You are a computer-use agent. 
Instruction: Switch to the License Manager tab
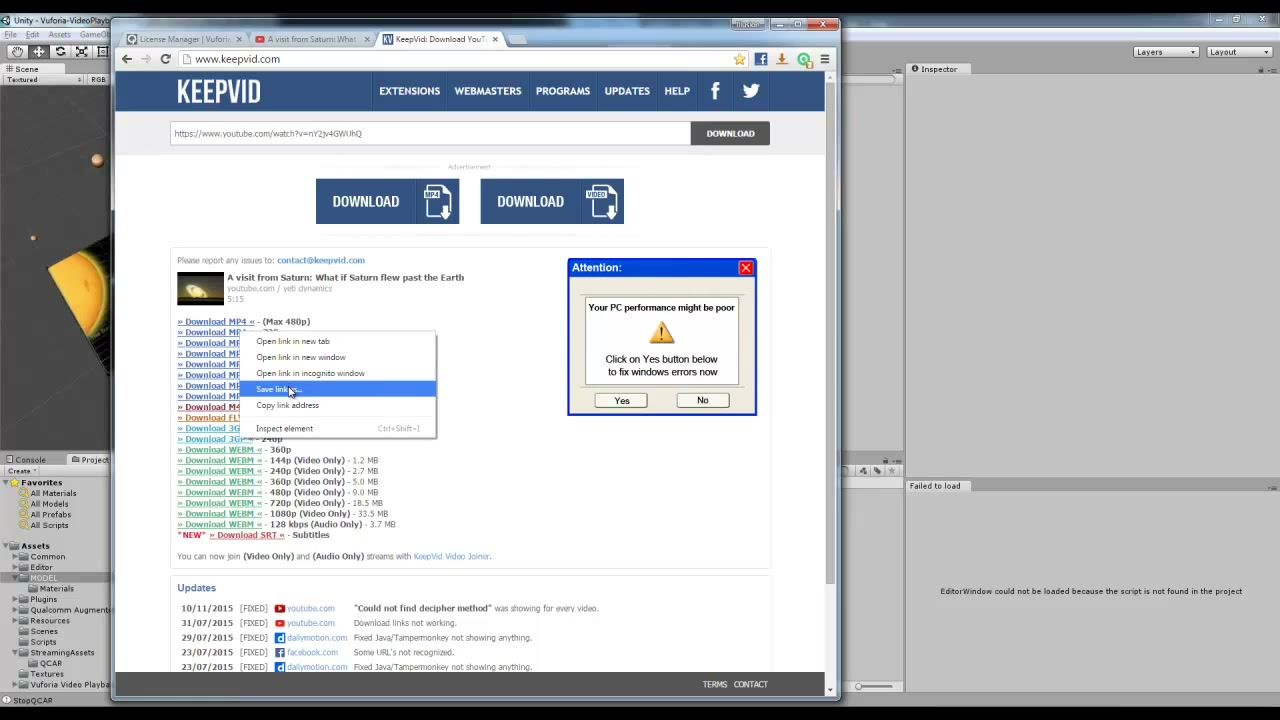click(x=183, y=39)
